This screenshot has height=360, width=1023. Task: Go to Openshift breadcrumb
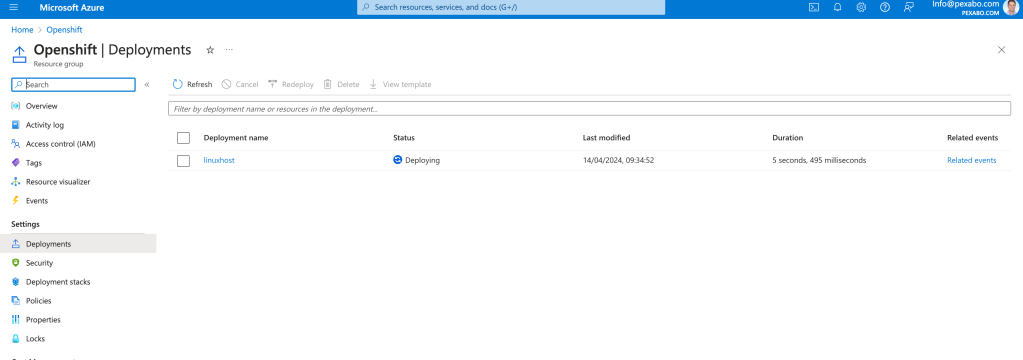point(64,30)
